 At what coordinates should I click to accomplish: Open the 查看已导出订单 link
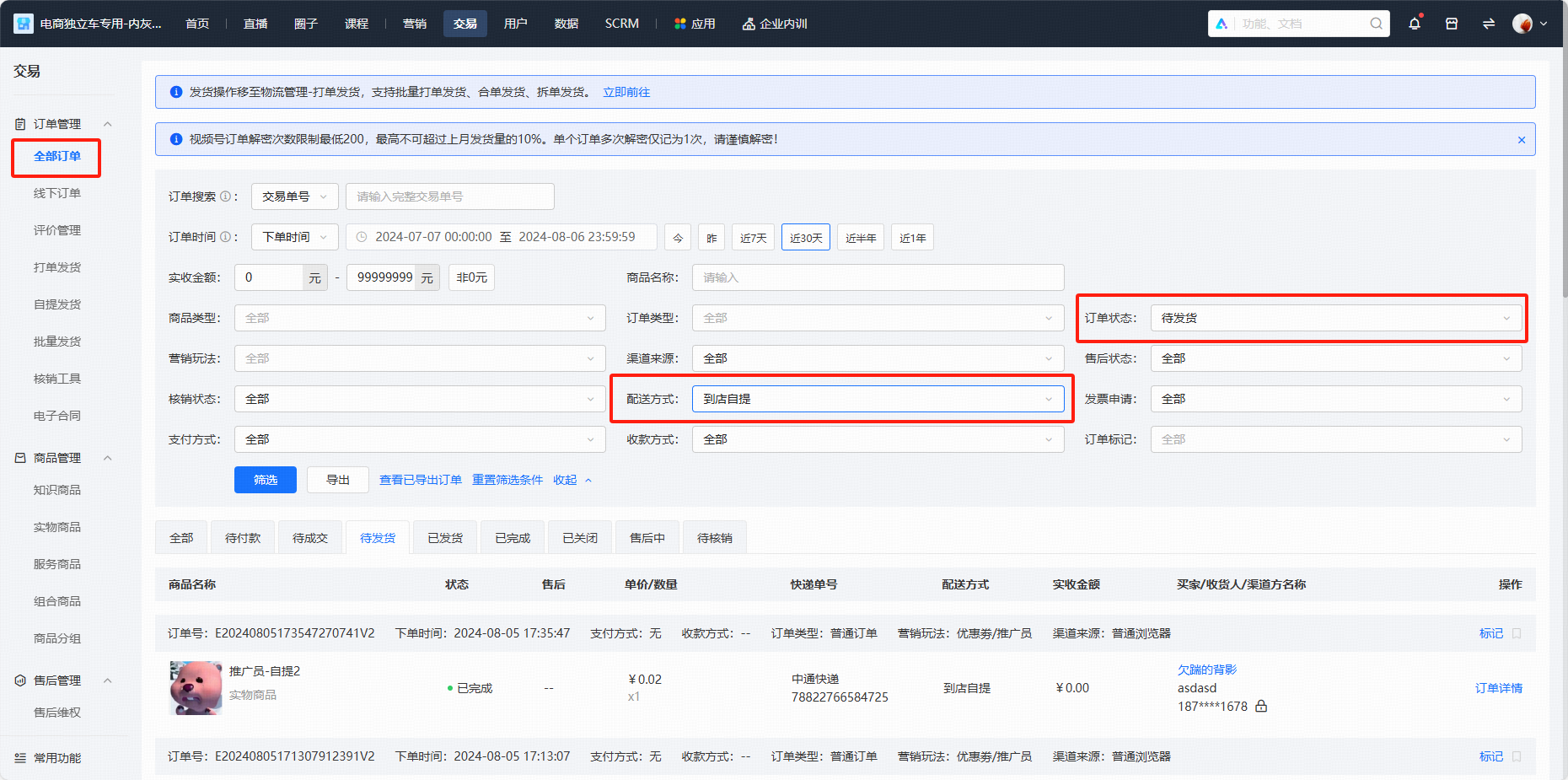421,480
